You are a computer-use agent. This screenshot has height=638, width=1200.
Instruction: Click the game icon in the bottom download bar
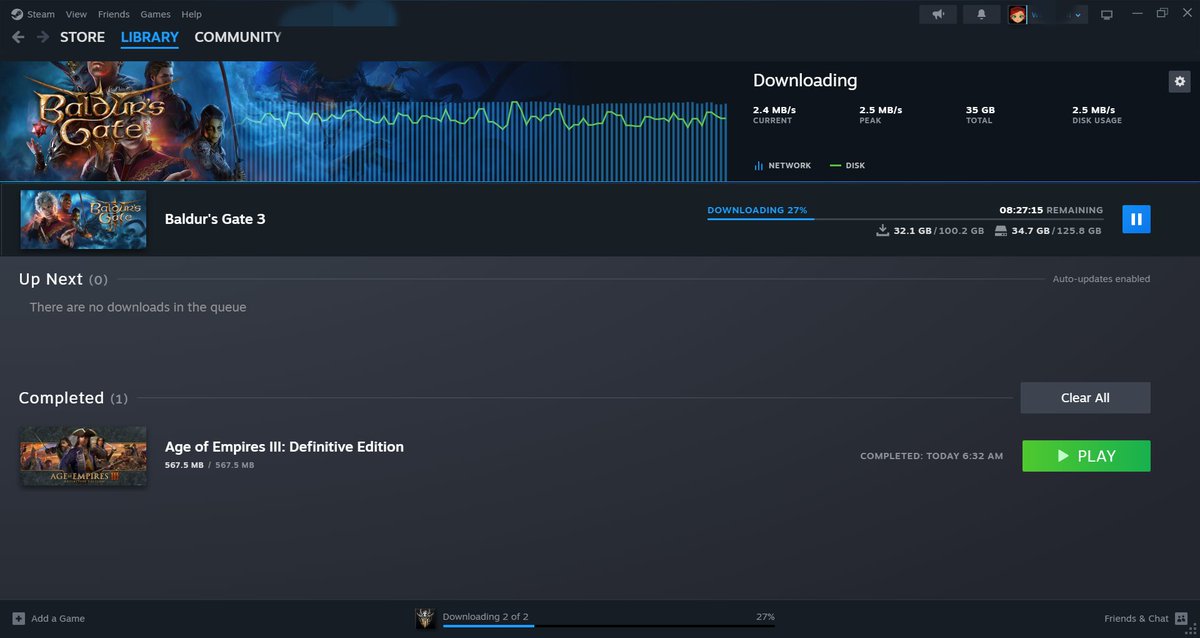click(x=425, y=619)
